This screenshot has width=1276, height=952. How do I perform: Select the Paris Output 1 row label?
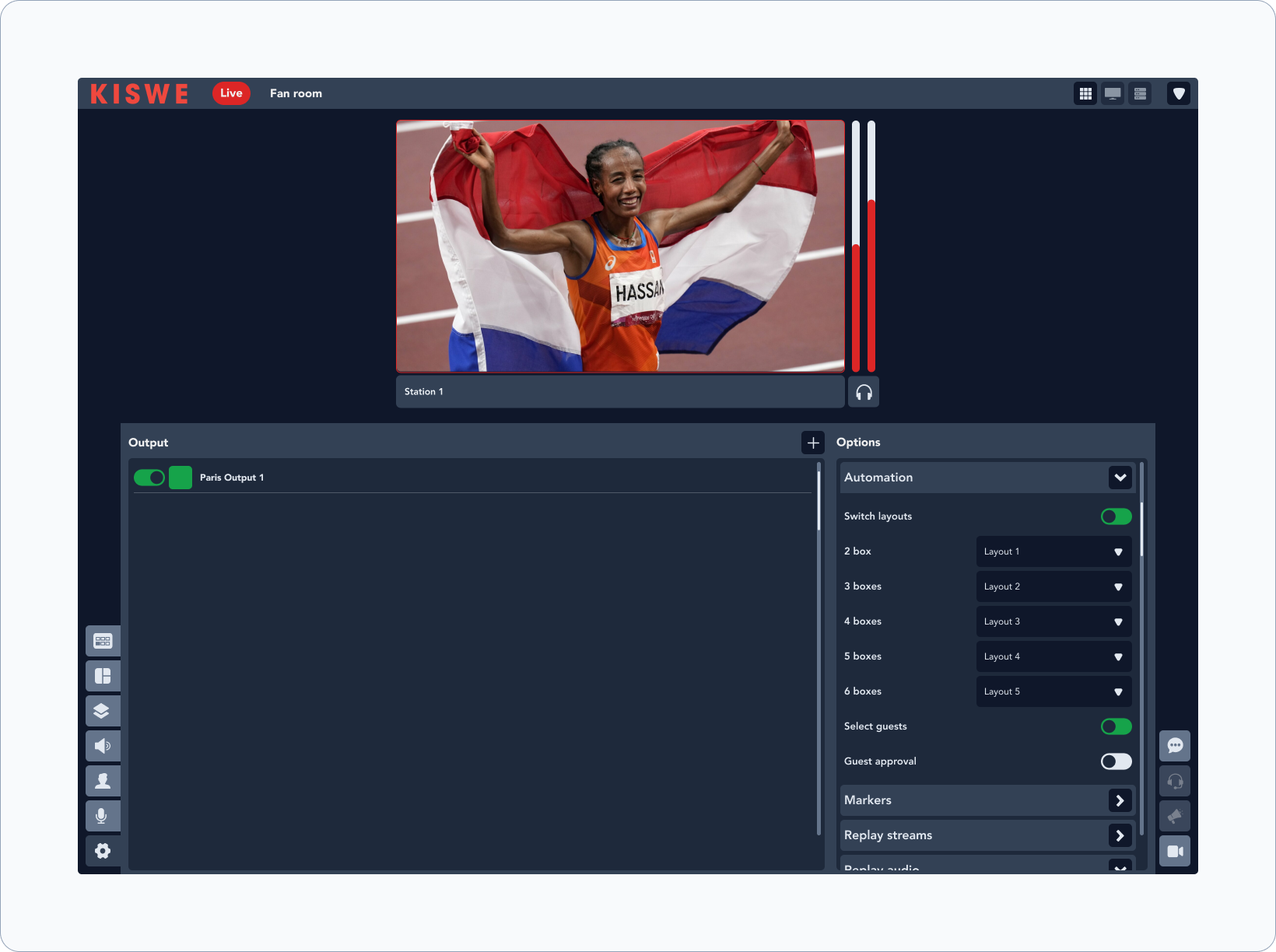coord(232,478)
